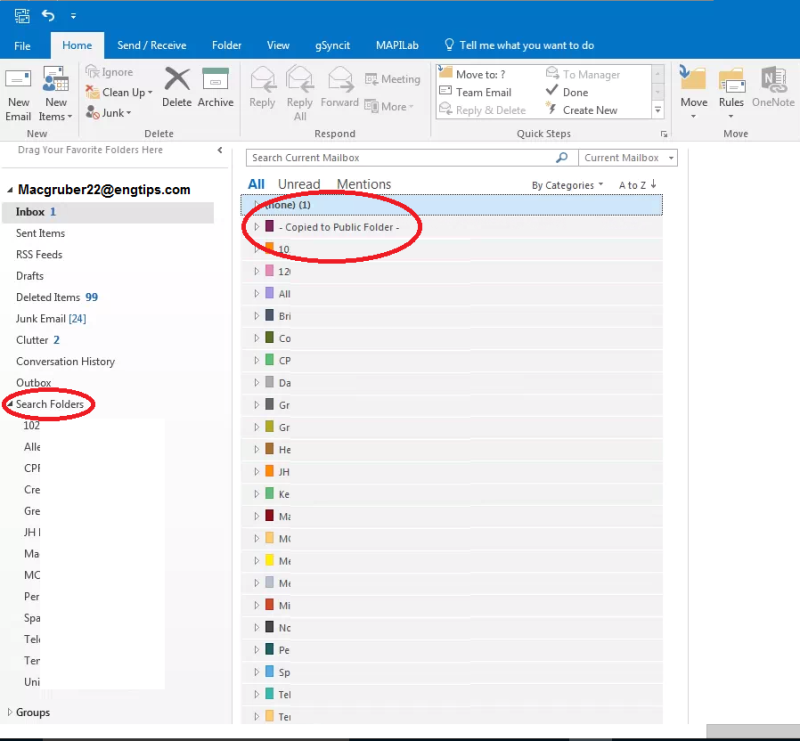800x741 pixels.
Task: Open the Inbox folder
Action: pos(108,212)
